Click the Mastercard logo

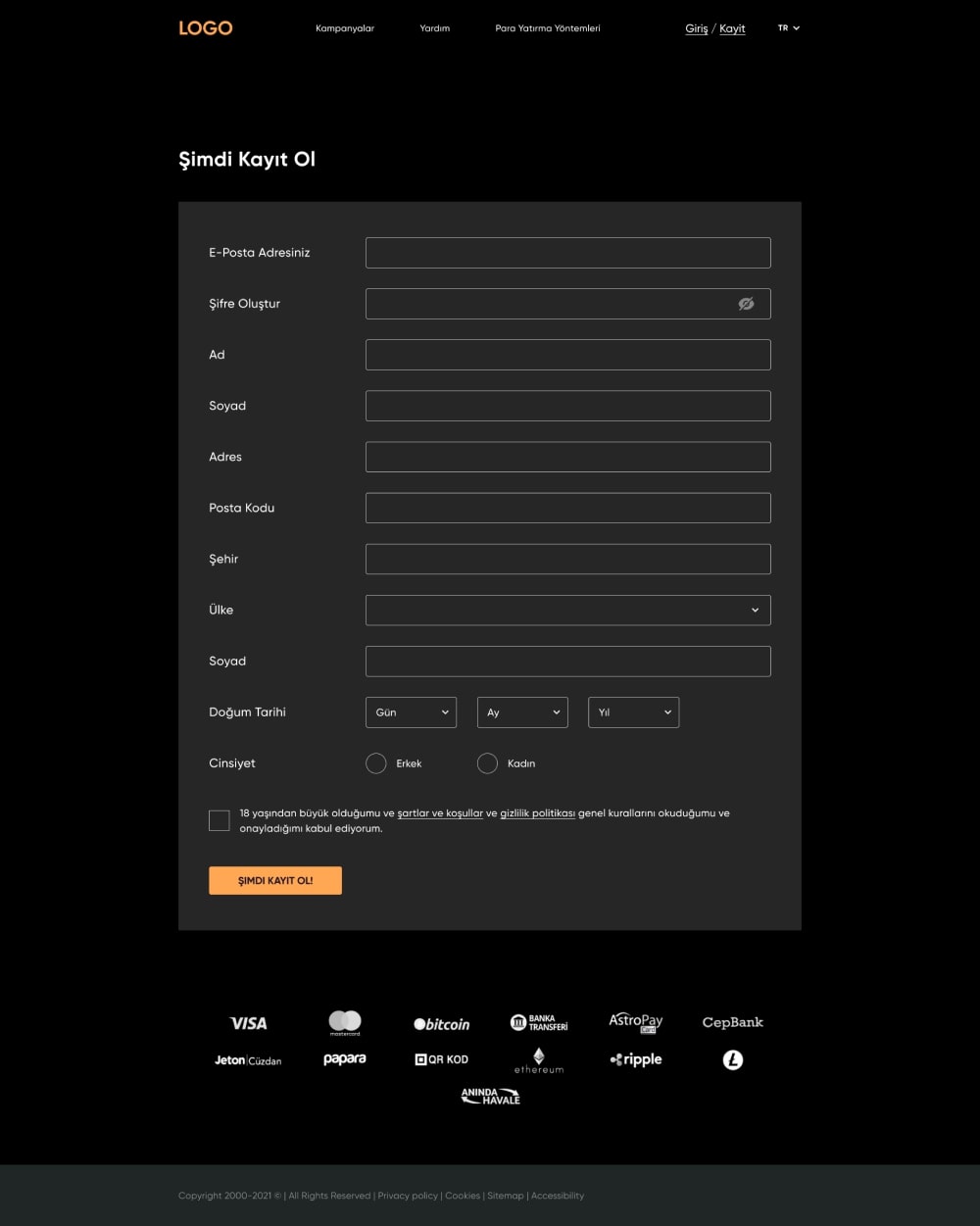tap(345, 1022)
